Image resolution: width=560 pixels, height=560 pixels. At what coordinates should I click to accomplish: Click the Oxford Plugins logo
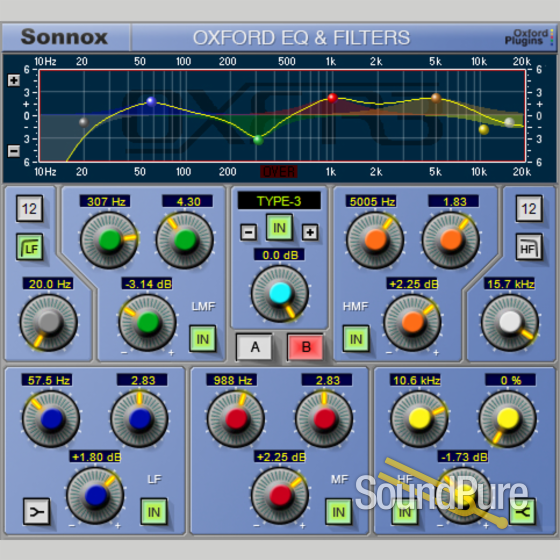(x=529, y=37)
